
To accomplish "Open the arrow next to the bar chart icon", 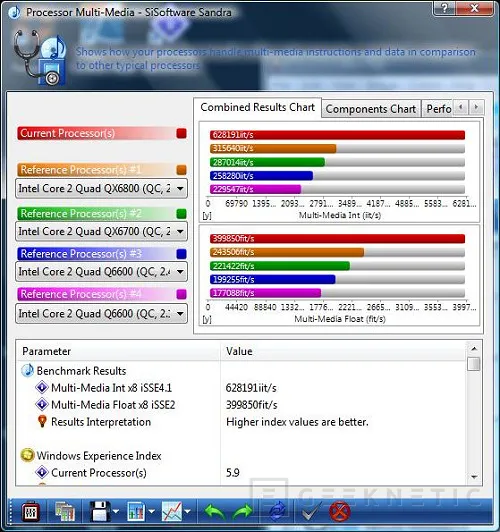I will click(x=151, y=511).
